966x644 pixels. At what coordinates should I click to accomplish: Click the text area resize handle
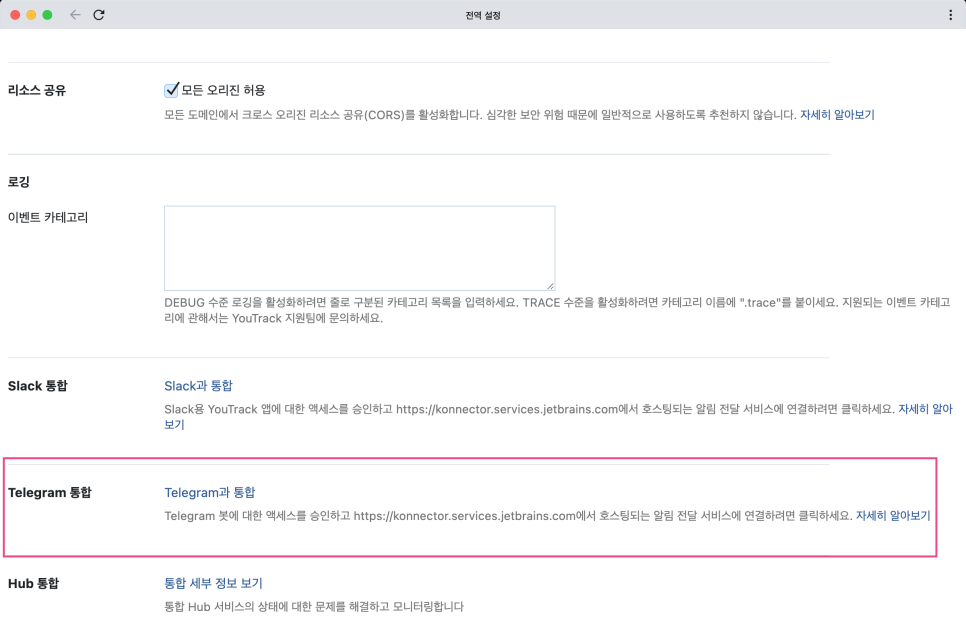point(550,285)
